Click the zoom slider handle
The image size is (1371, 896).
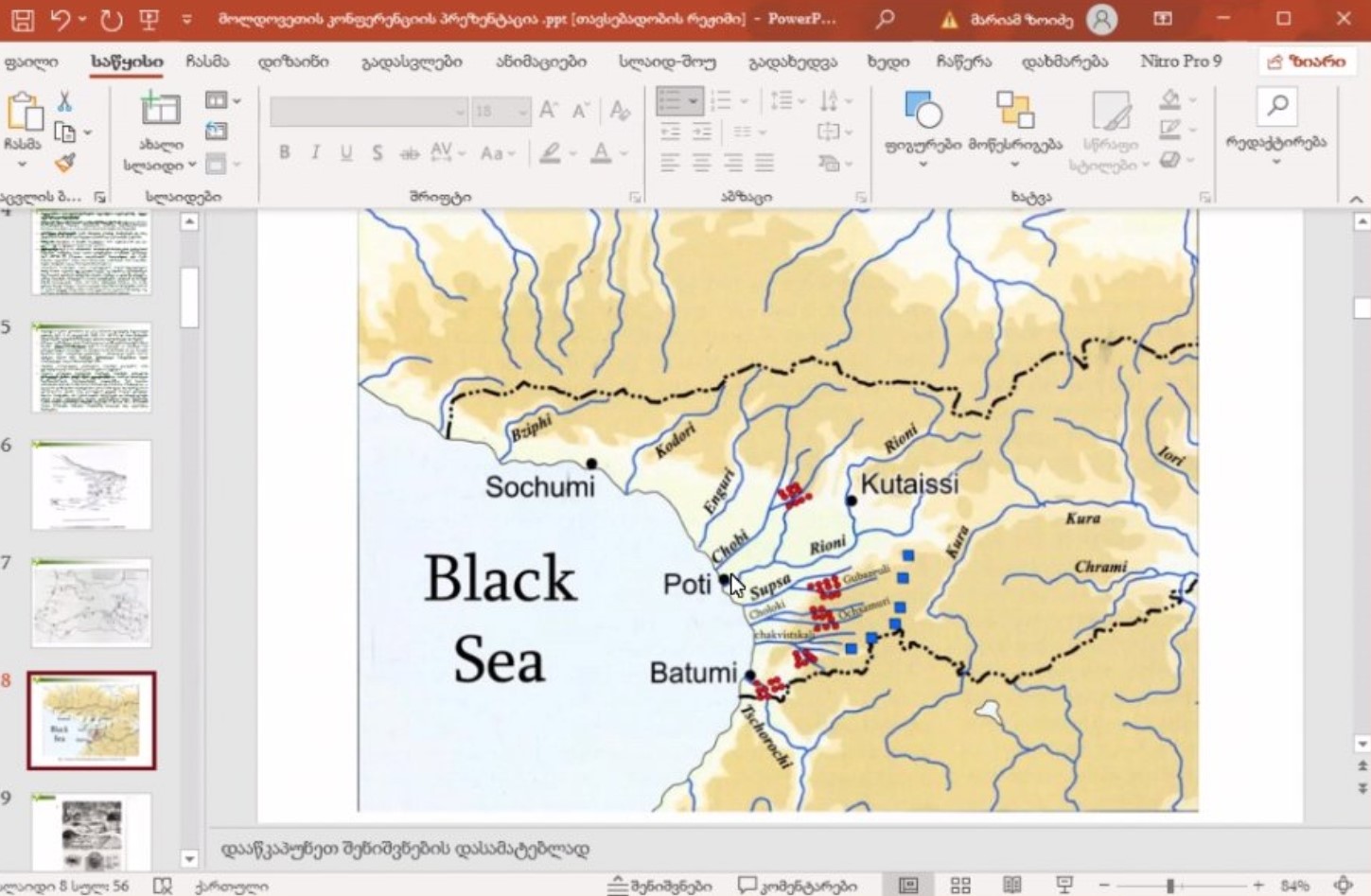pos(1170,886)
